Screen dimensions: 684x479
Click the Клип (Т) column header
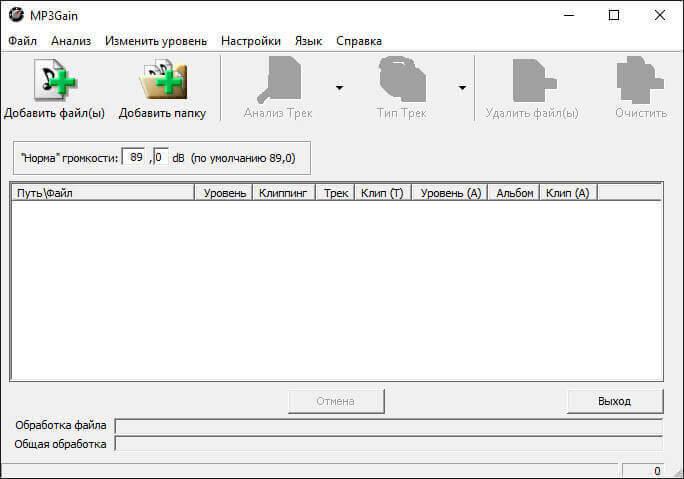coord(383,193)
